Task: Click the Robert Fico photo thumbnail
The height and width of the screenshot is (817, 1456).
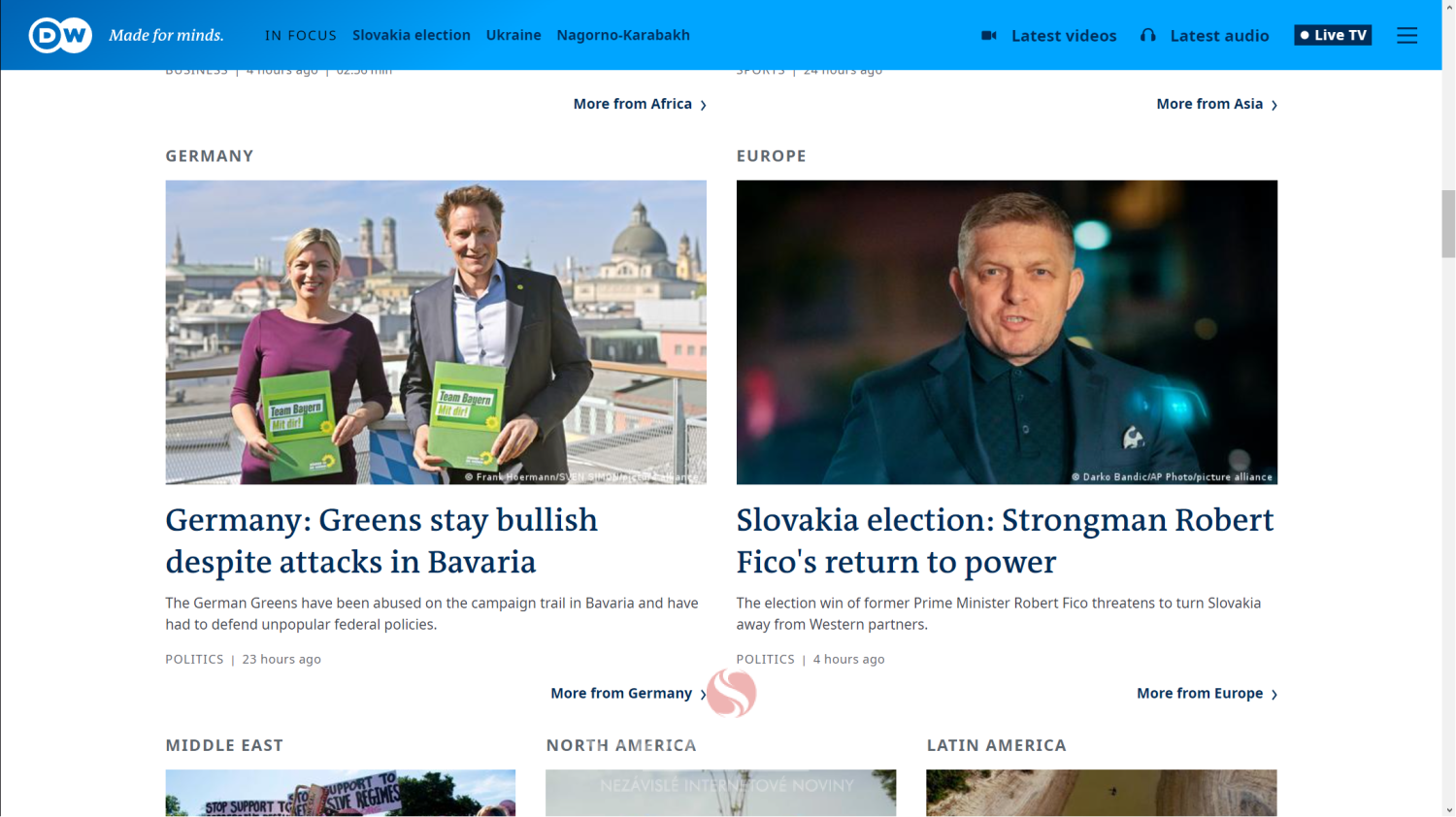Action: coord(1007,332)
